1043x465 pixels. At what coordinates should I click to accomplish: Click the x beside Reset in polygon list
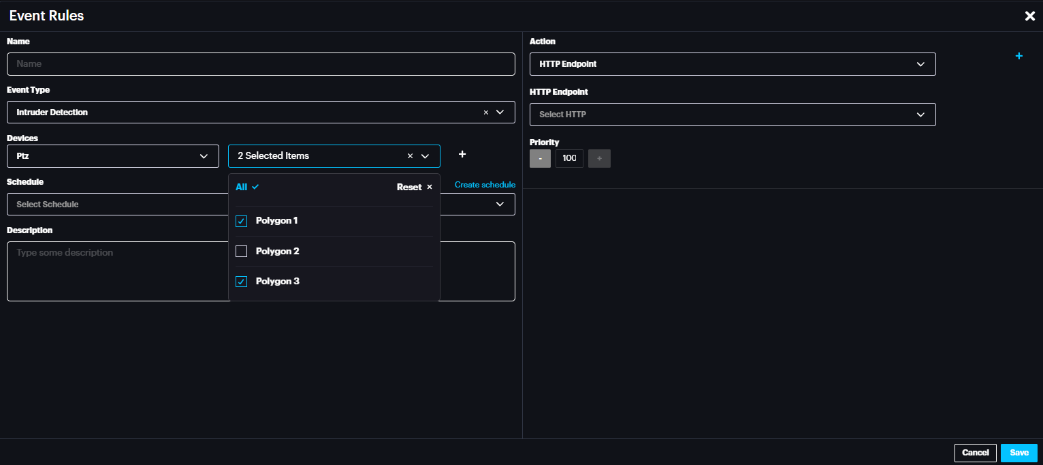point(430,187)
